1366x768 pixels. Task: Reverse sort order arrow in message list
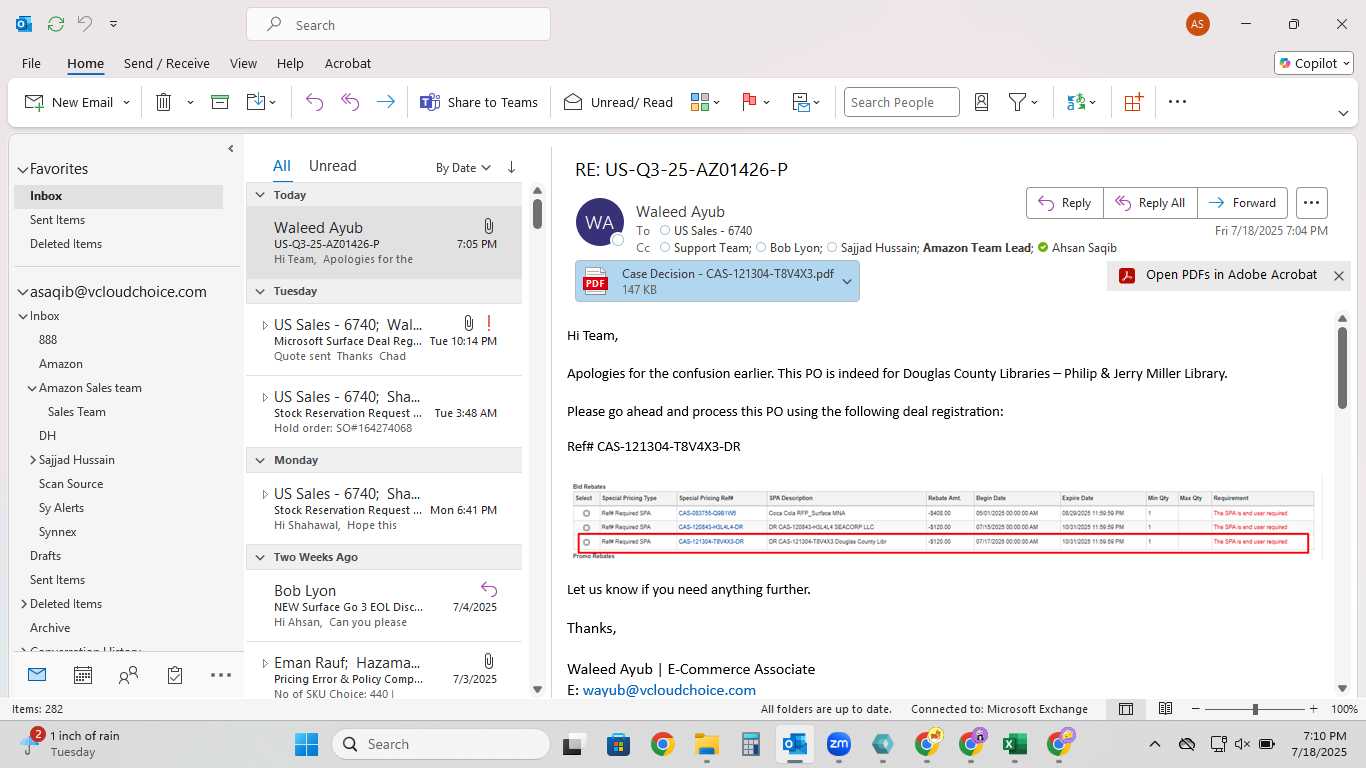(511, 167)
